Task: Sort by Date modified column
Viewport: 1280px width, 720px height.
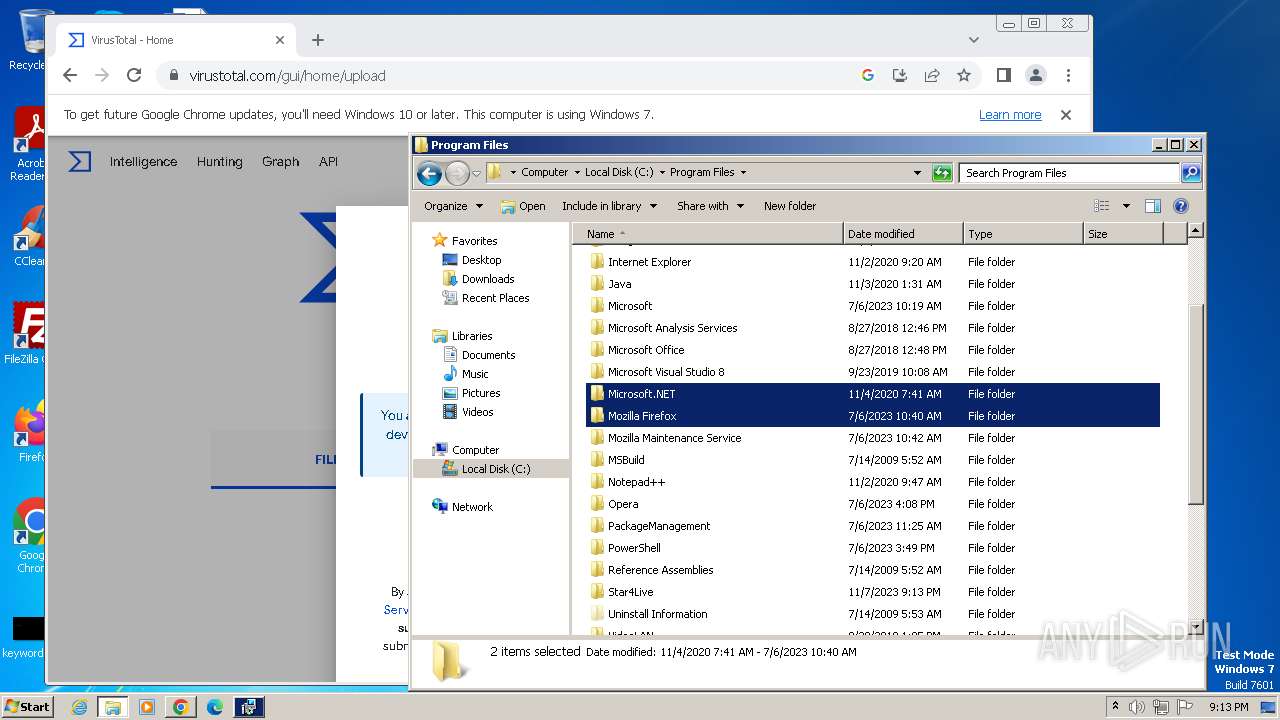Action: (903, 234)
